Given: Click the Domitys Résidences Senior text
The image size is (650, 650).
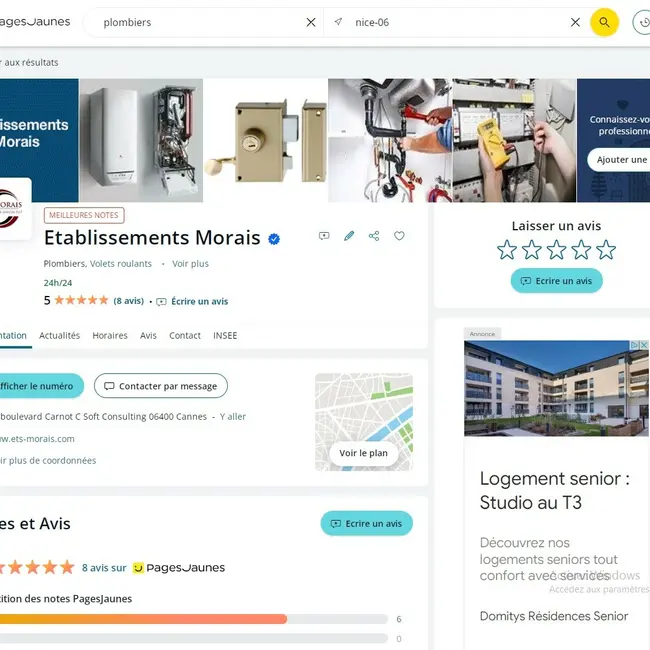Looking at the screenshot, I should coord(554,616).
